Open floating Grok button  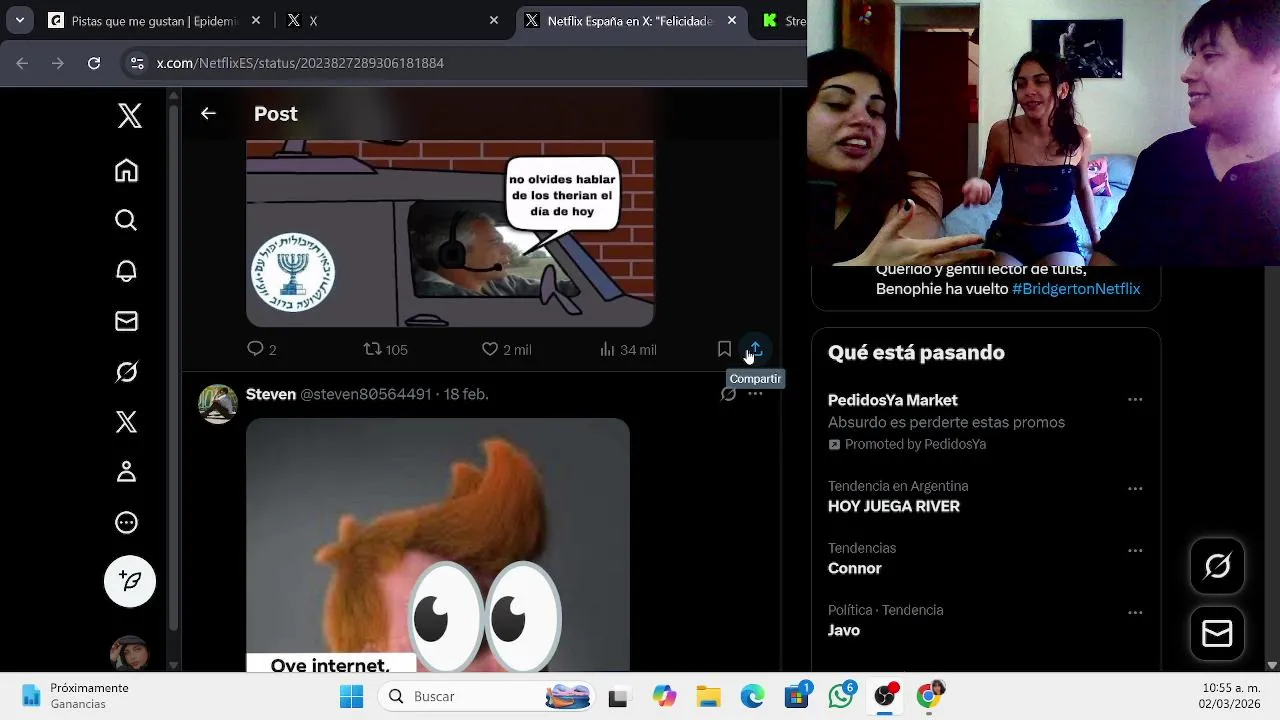(1217, 566)
